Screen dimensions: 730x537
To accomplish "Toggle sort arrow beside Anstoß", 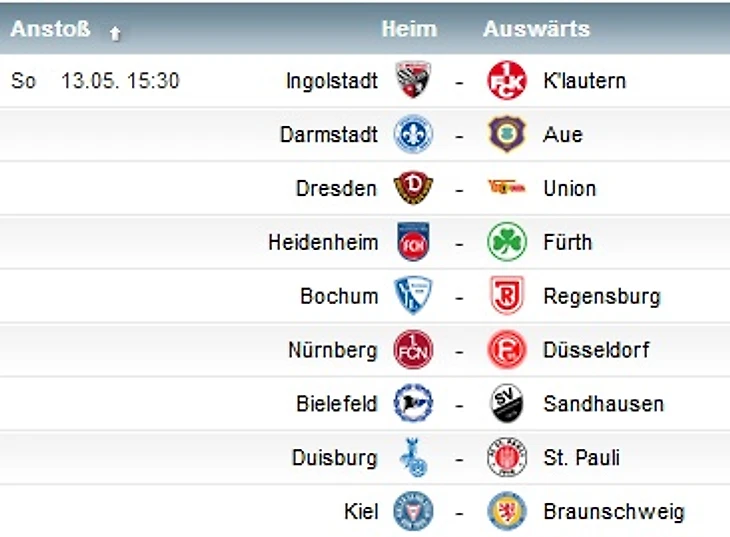I will 115,34.
